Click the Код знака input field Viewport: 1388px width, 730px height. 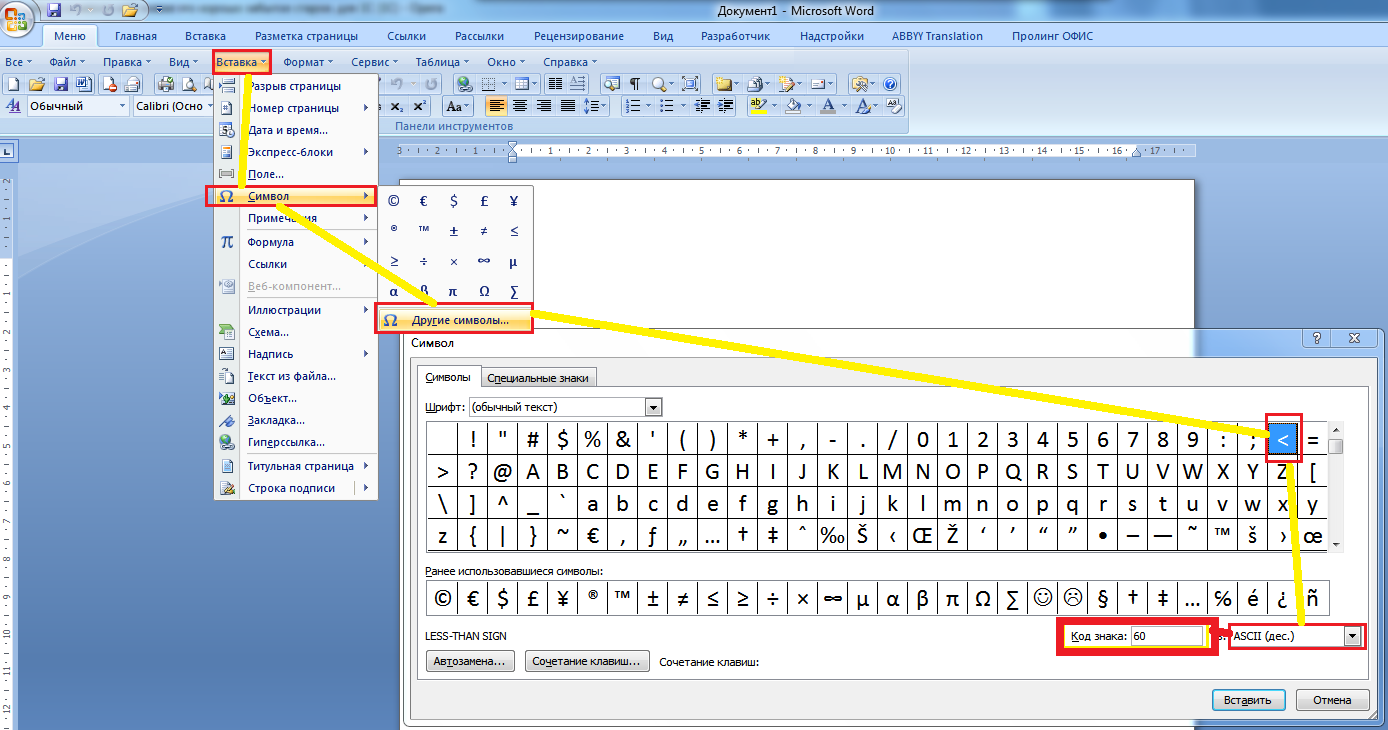1168,636
